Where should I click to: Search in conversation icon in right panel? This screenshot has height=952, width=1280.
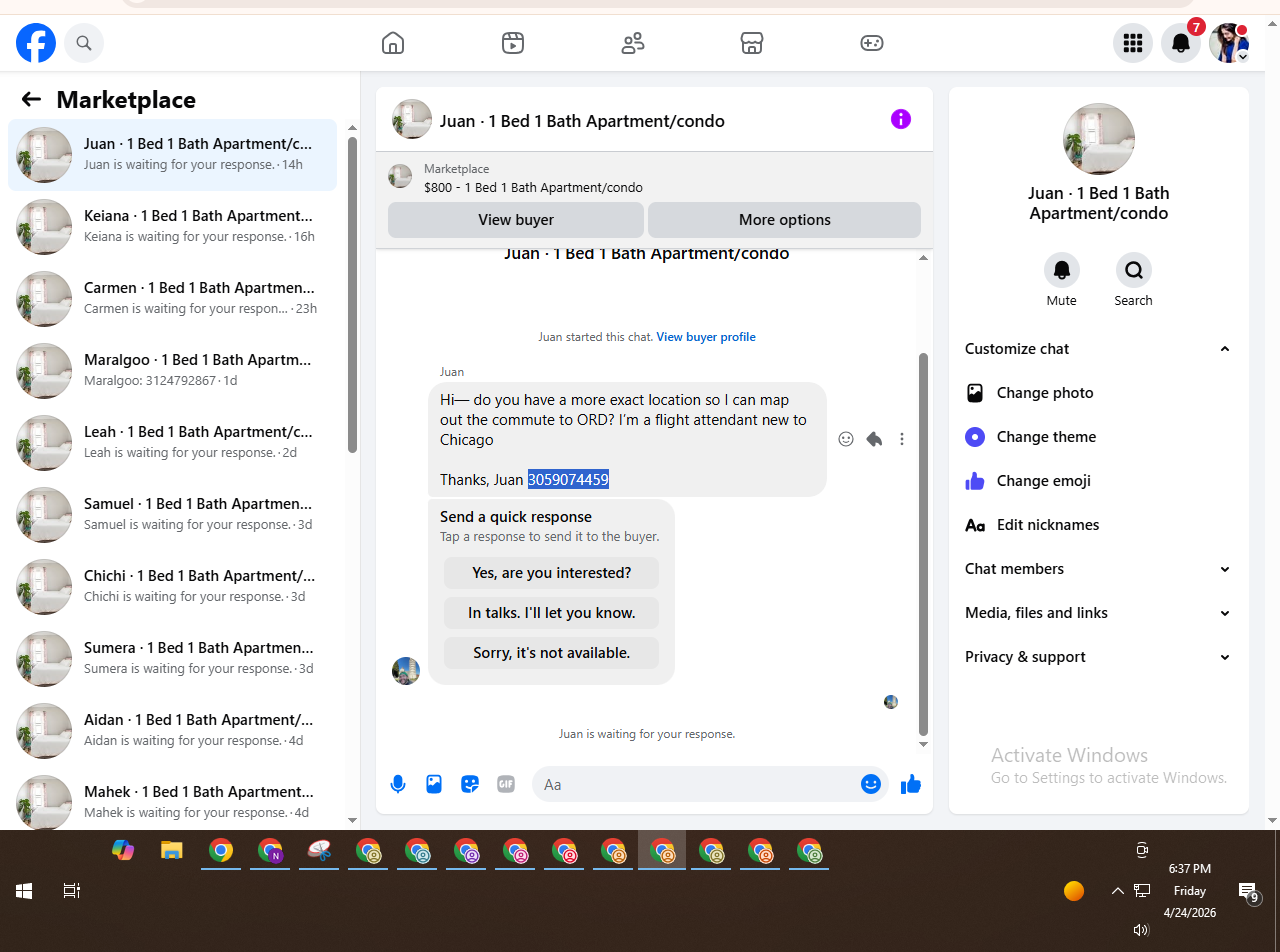coord(1134,270)
